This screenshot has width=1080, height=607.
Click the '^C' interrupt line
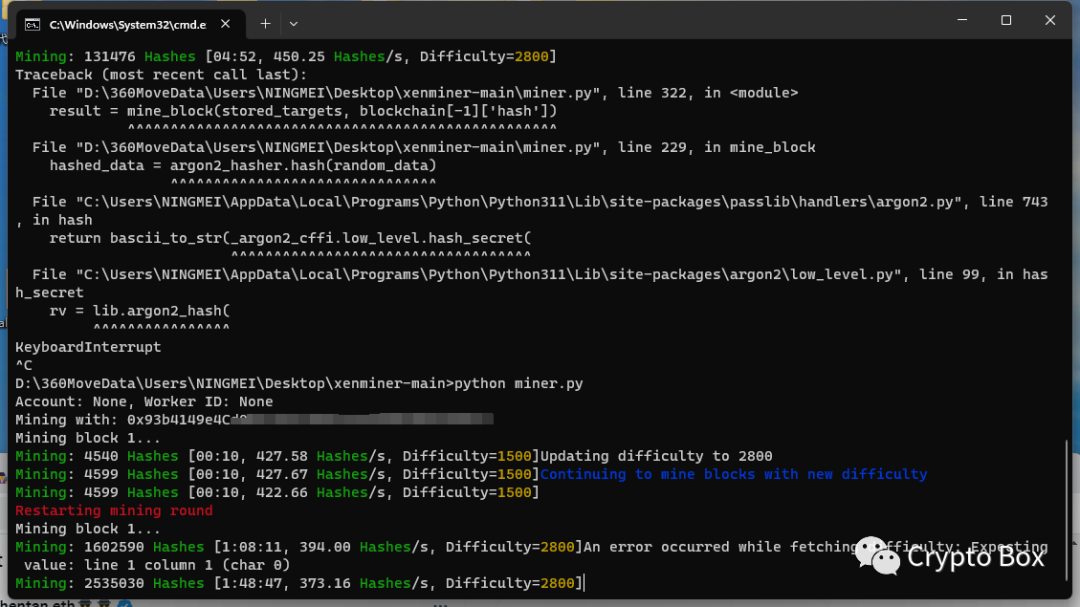pyautogui.click(x=23, y=365)
